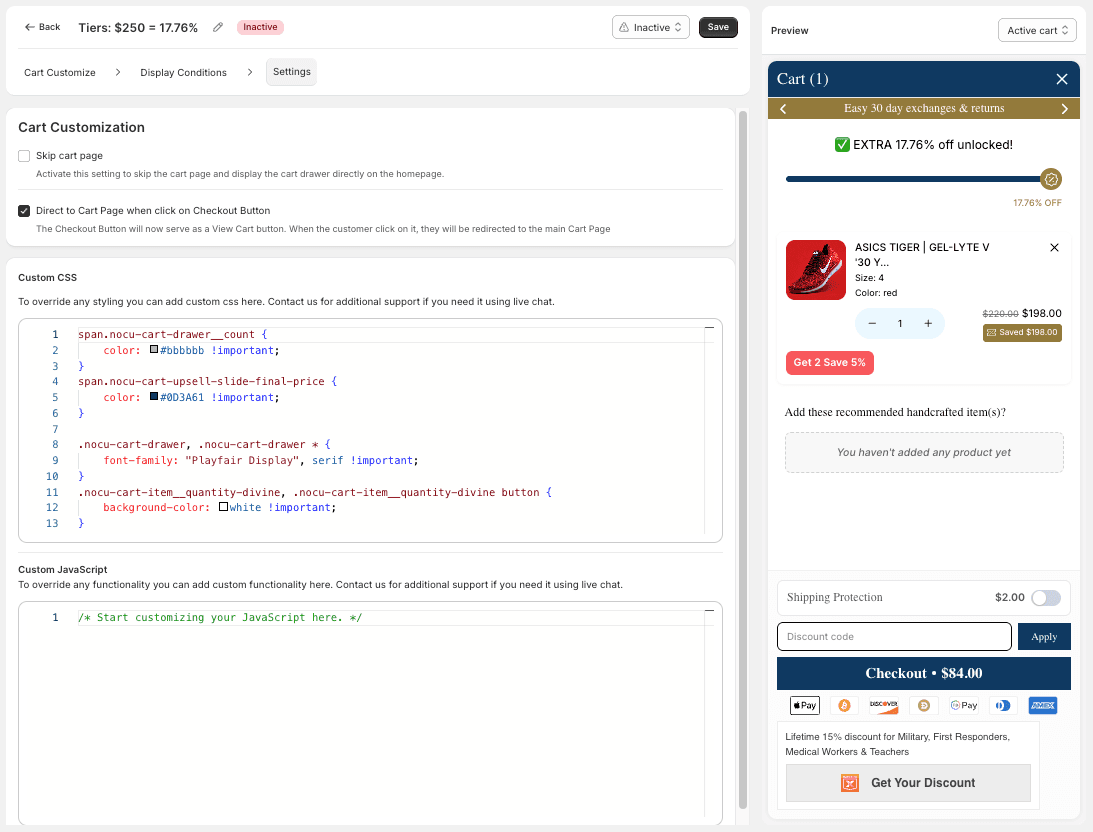Image resolution: width=1093 pixels, height=832 pixels.
Task: Click the Apple Pay icon
Action: point(804,705)
